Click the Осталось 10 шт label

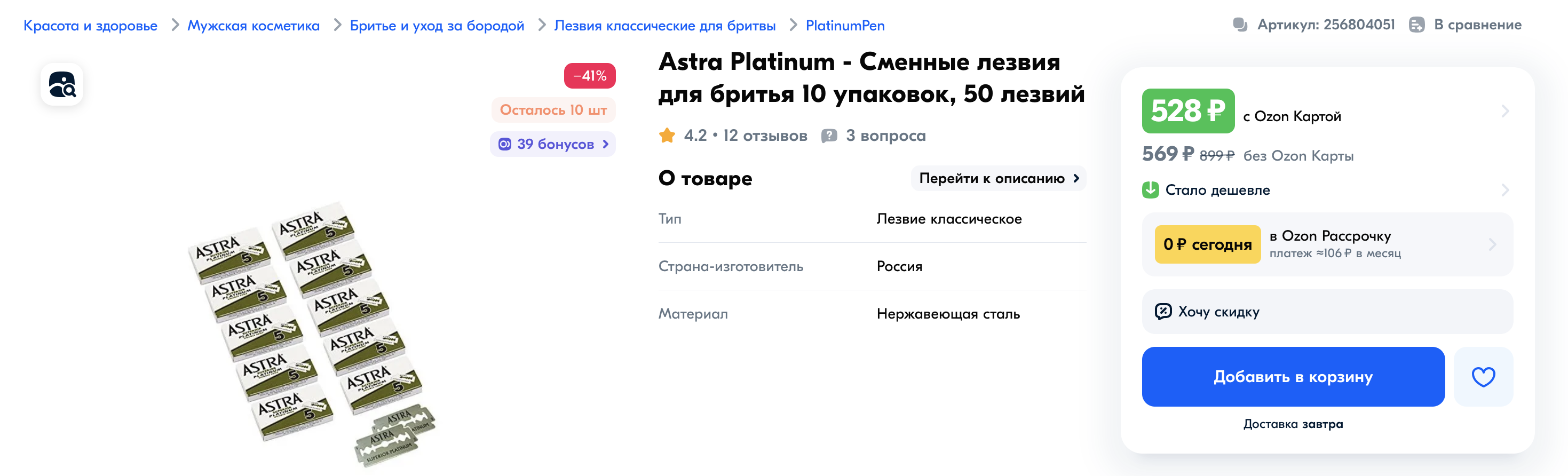tap(553, 110)
